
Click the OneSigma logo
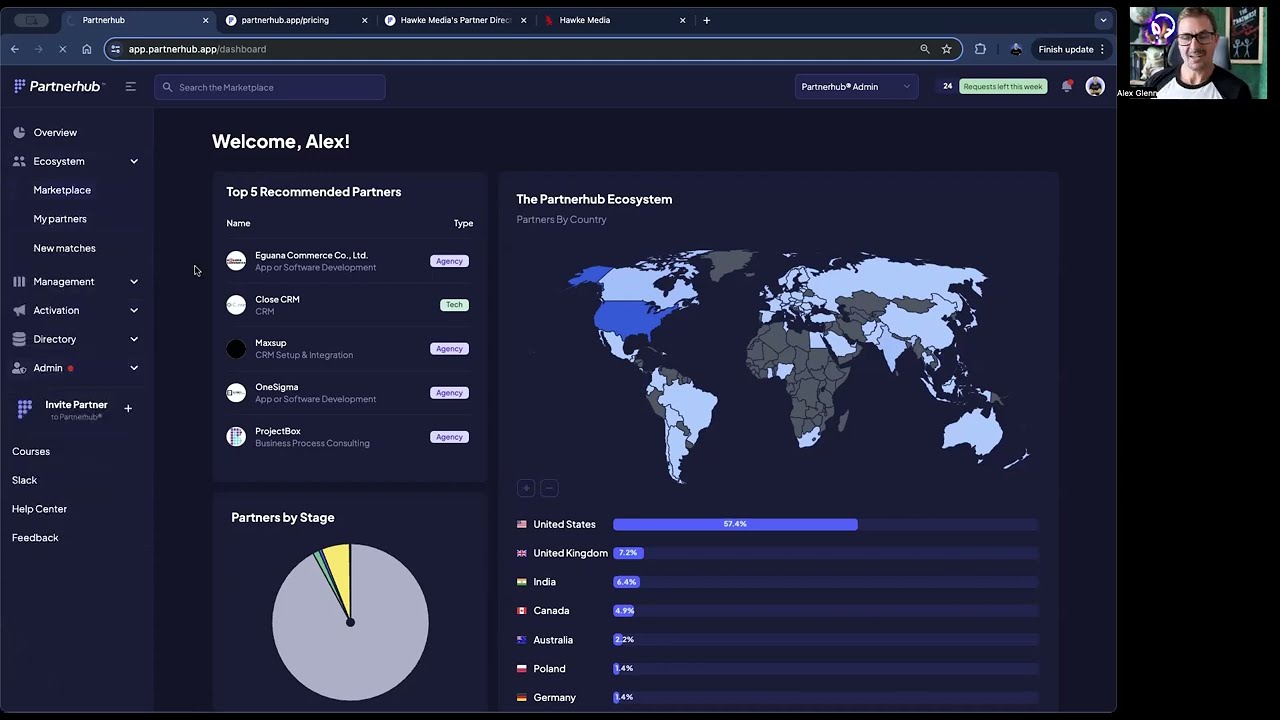point(236,393)
